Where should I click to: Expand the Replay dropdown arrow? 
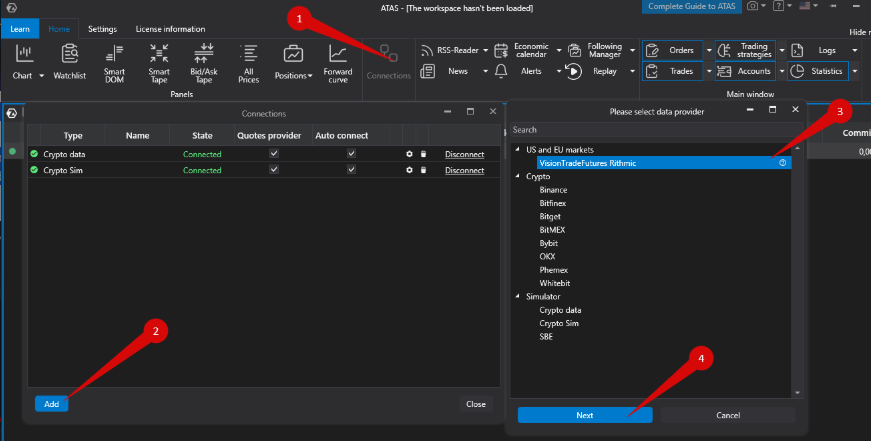pos(632,71)
